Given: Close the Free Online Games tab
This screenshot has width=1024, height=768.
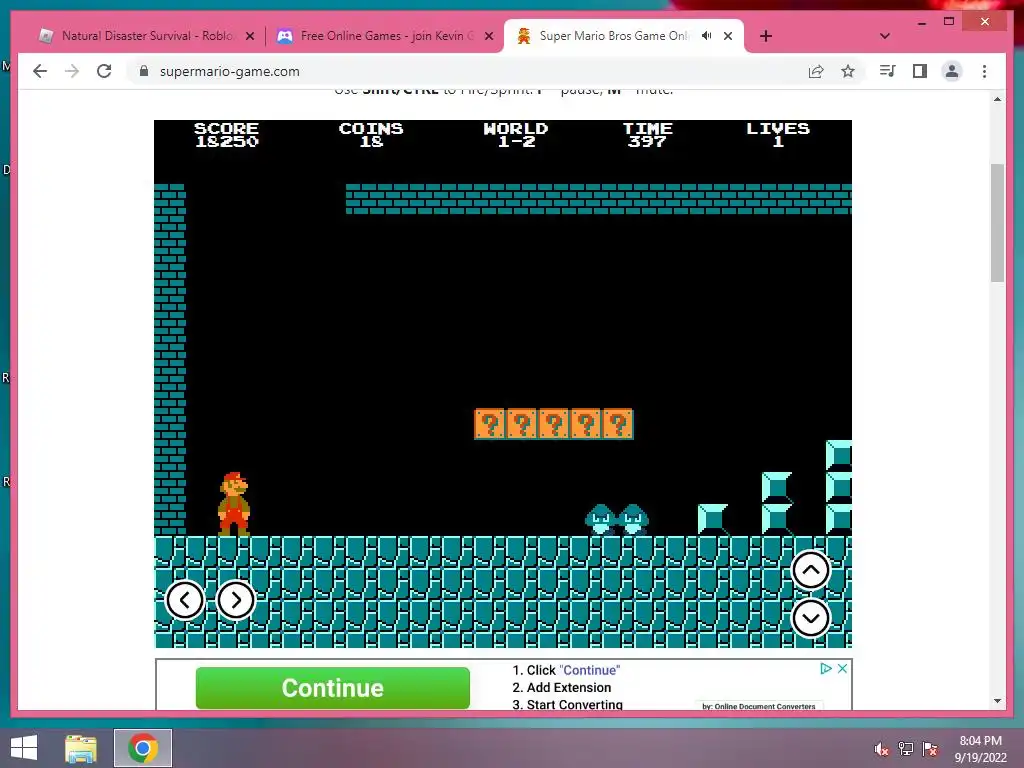Looking at the screenshot, I should coord(488,37).
